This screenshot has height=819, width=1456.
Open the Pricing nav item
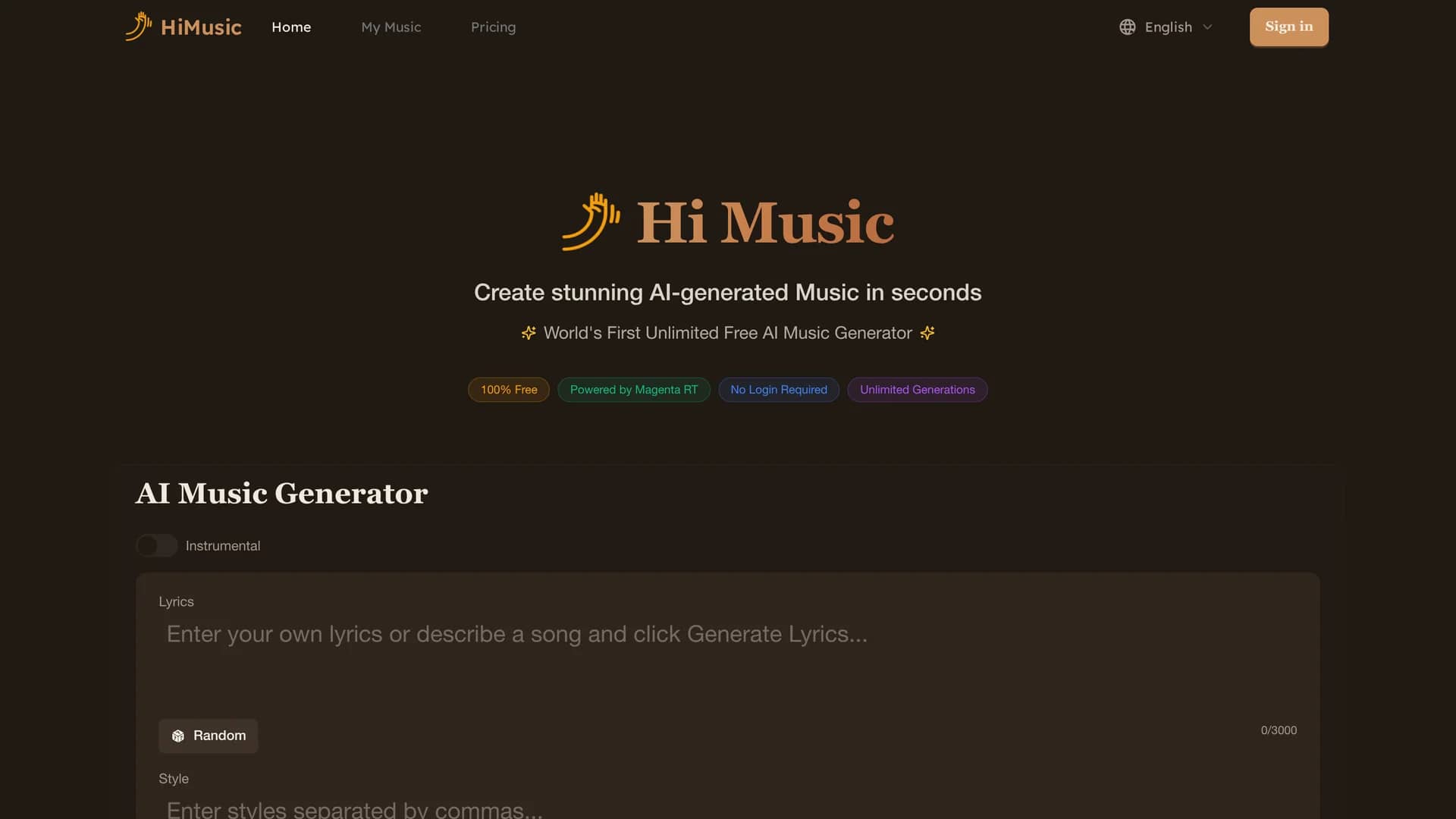tap(494, 27)
